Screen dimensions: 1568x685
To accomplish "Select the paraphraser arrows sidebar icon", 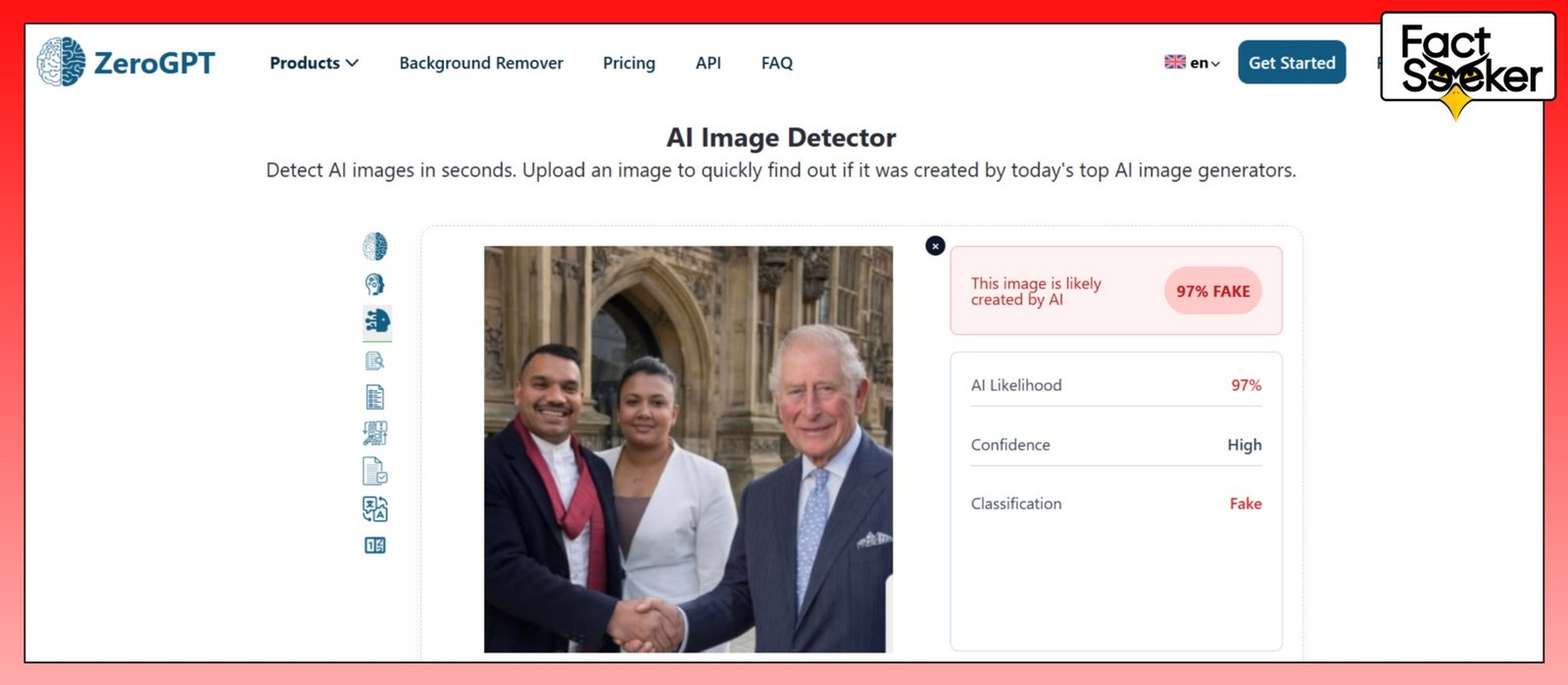I will (375, 433).
